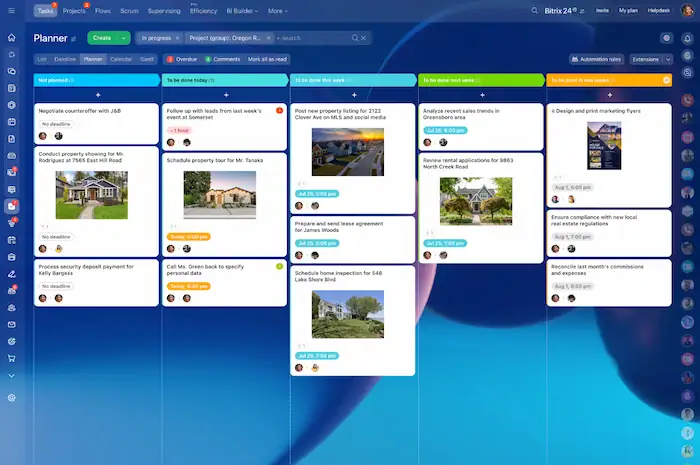
Task: Open Helpdesk
Action: tap(658, 10)
